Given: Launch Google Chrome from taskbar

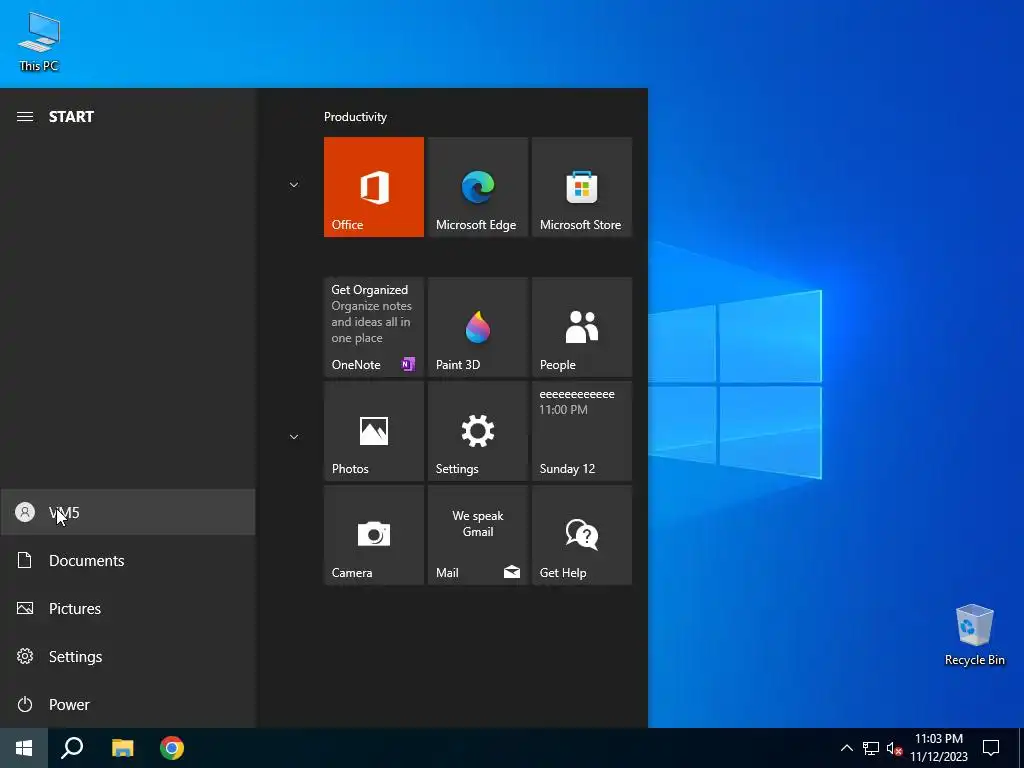Looking at the screenshot, I should point(172,748).
